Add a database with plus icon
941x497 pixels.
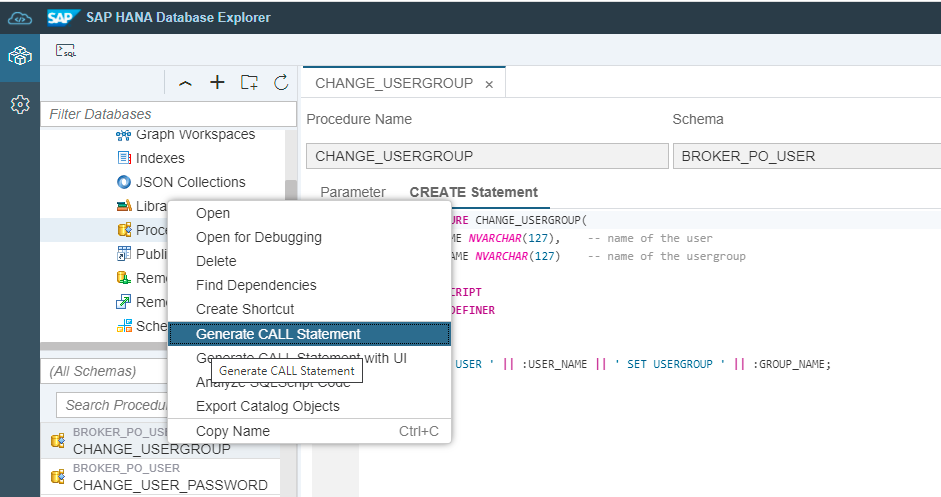217,82
